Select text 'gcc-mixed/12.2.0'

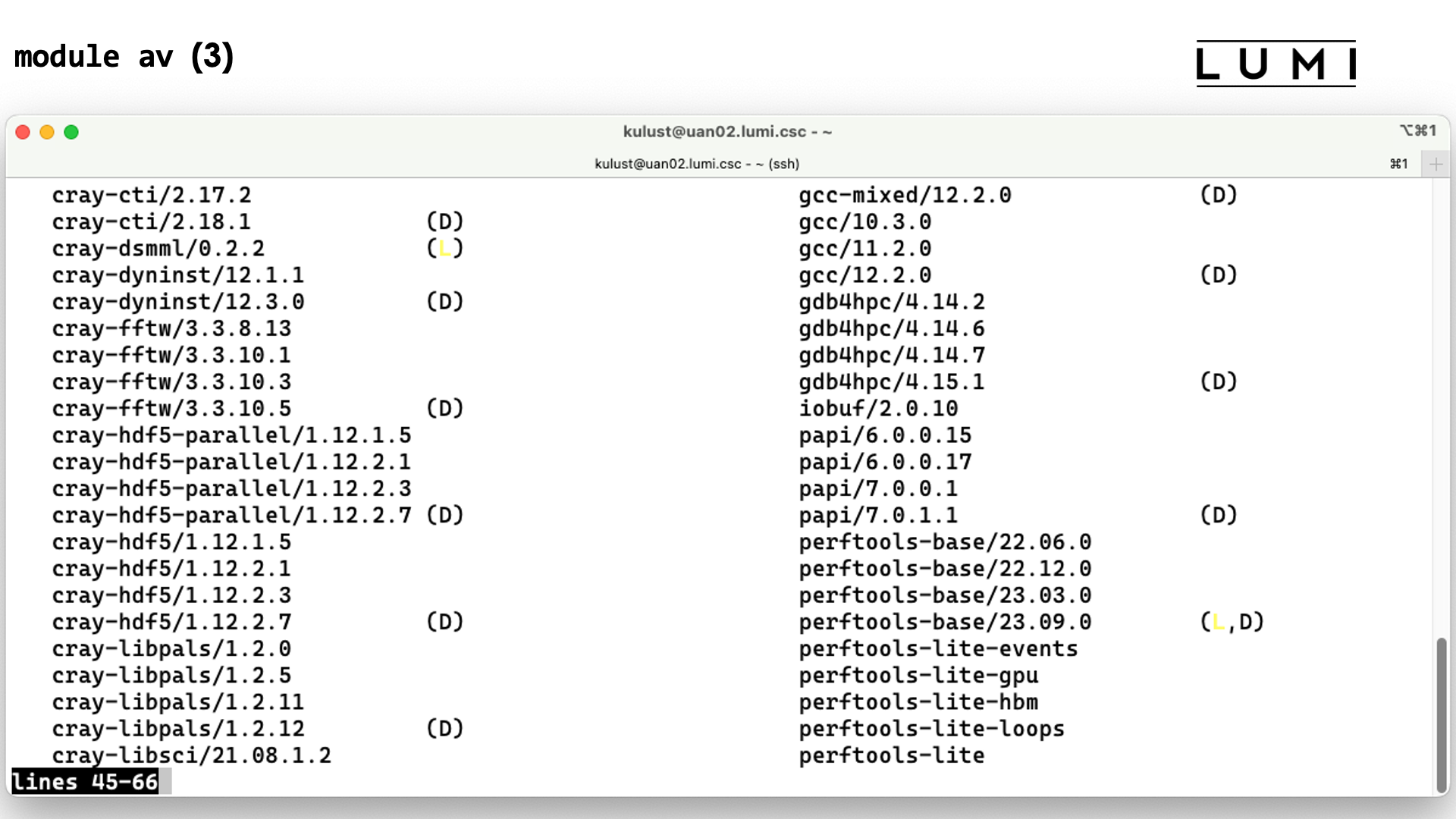[x=905, y=196]
